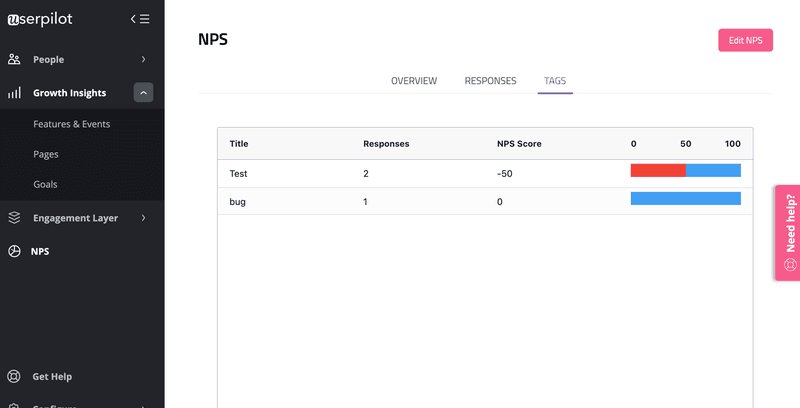The width and height of the screenshot is (800, 408).
Task: Select the Tags tab
Action: tap(555, 81)
